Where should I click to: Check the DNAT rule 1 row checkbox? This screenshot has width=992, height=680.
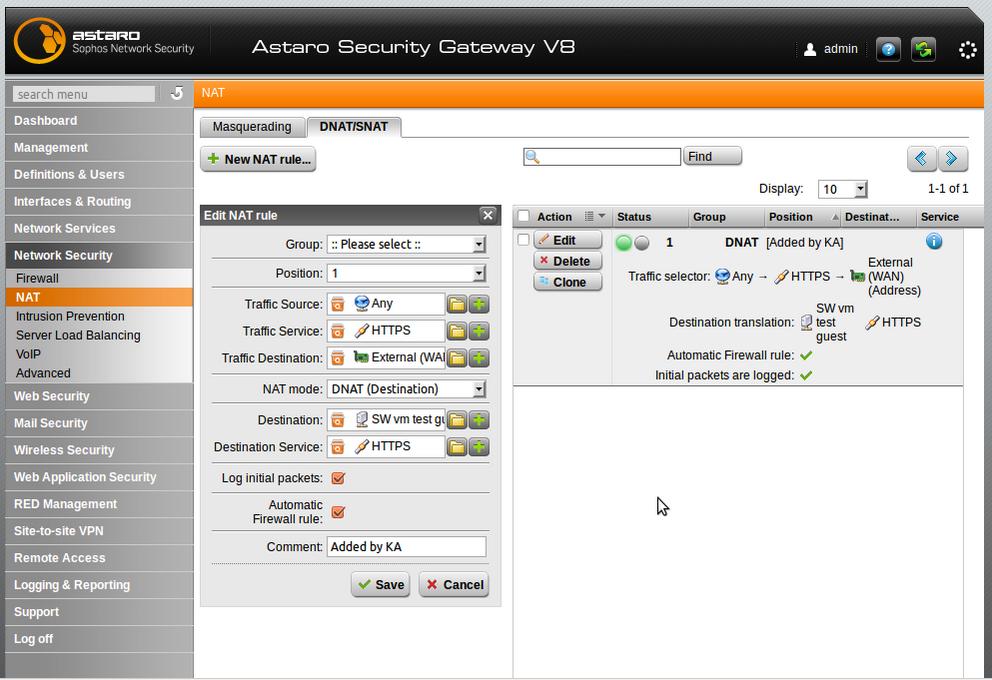pos(523,240)
